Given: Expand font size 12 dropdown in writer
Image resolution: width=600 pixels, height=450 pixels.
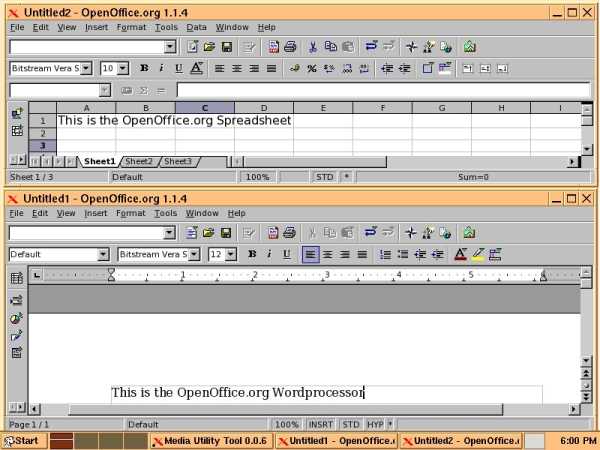Looking at the screenshot, I should [231, 254].
